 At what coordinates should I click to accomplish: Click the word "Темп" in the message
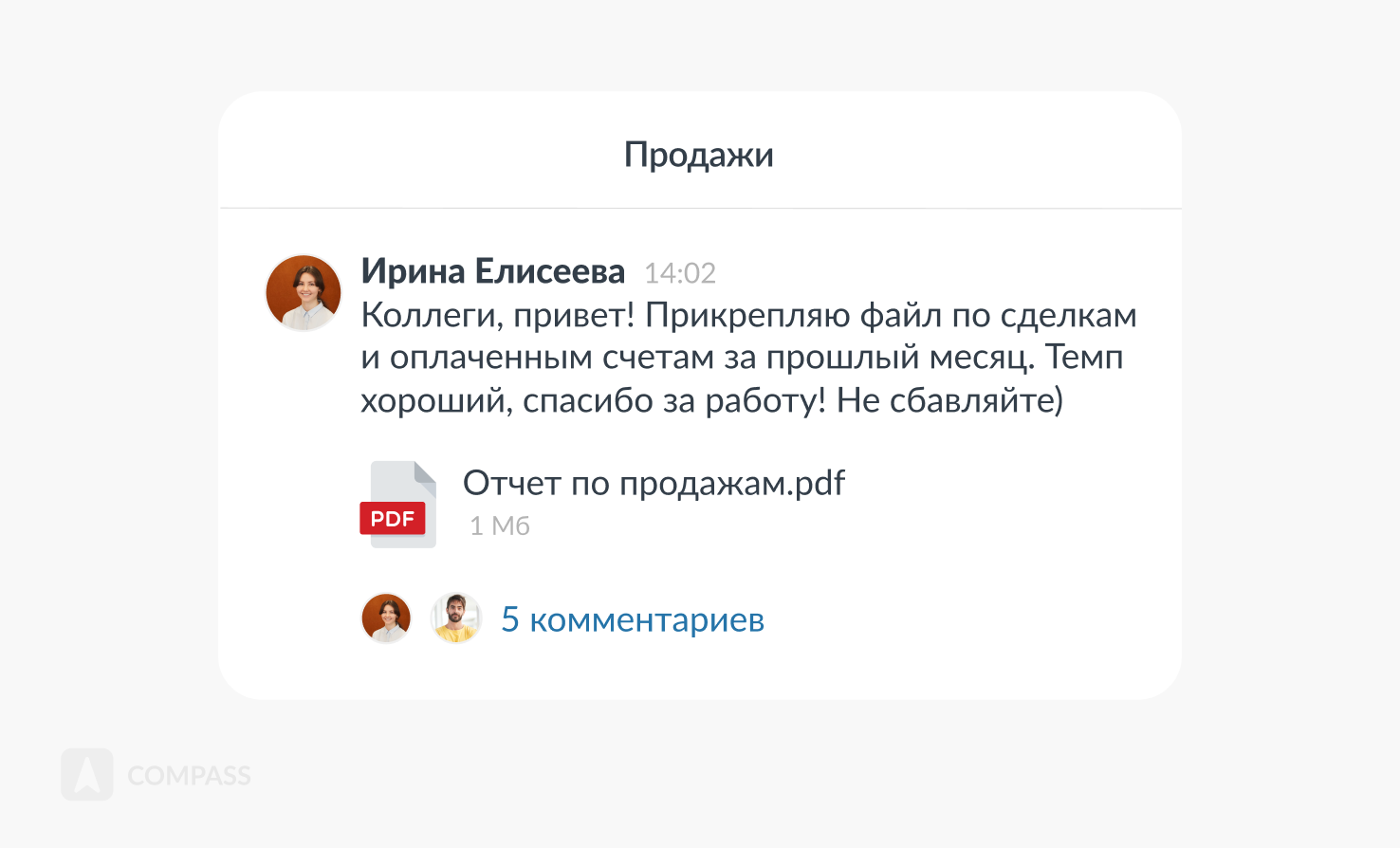pyautogui.click(x=1084, y=358)
